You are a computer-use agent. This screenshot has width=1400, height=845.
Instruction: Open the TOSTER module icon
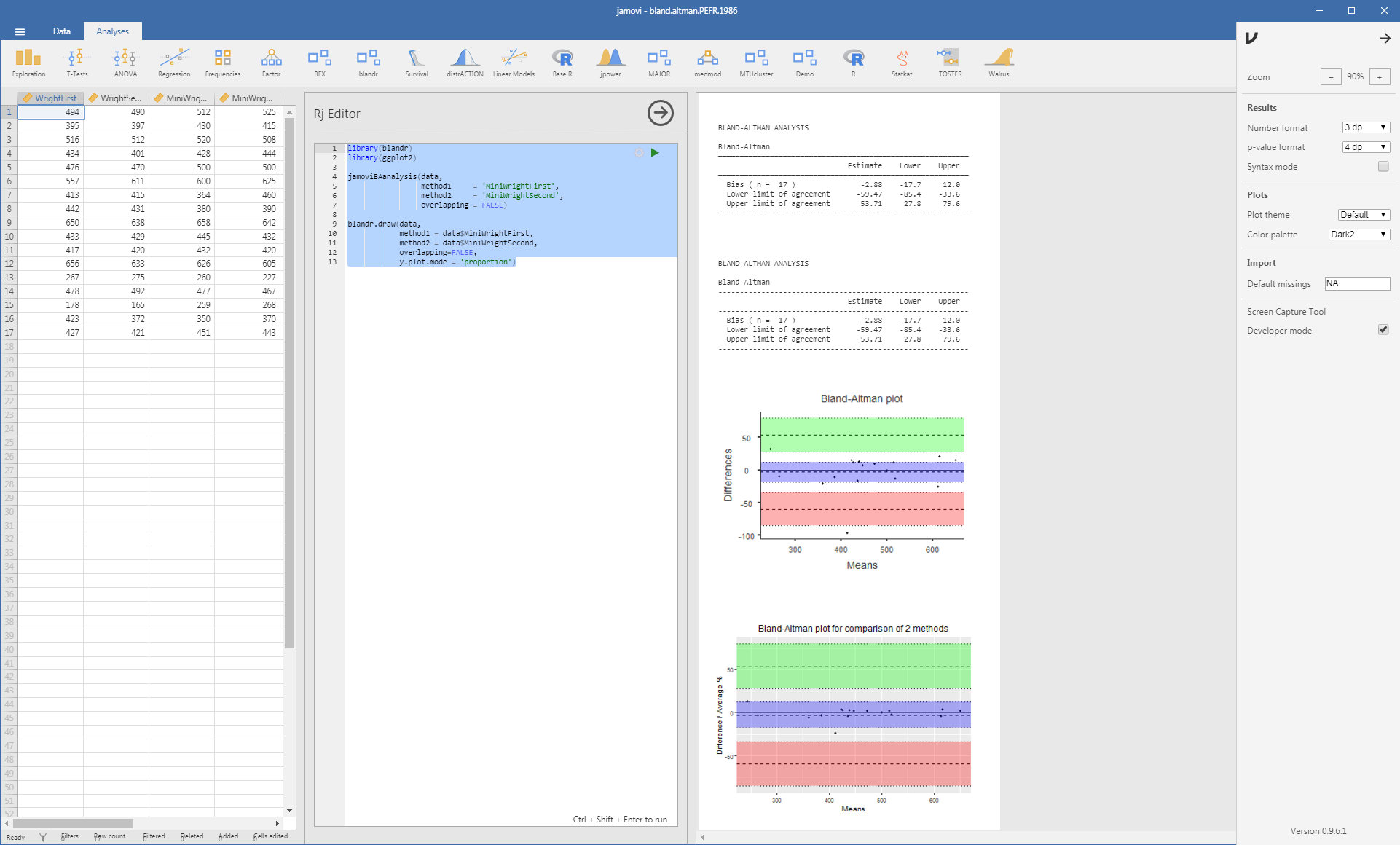[x=950, y=61]
